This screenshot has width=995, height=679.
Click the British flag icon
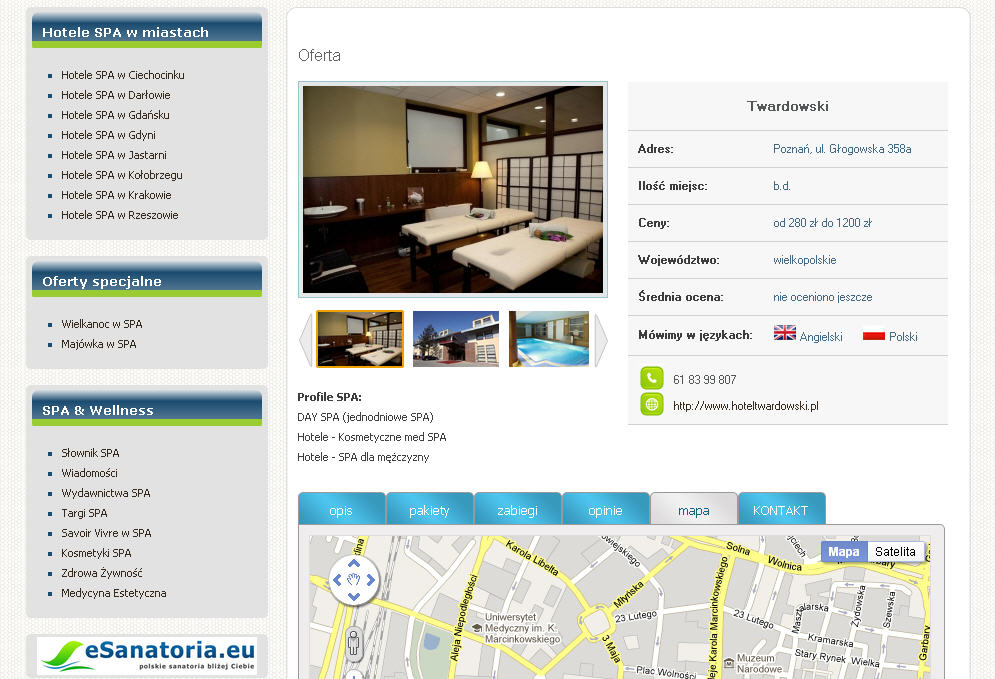(x=784, y=333)
